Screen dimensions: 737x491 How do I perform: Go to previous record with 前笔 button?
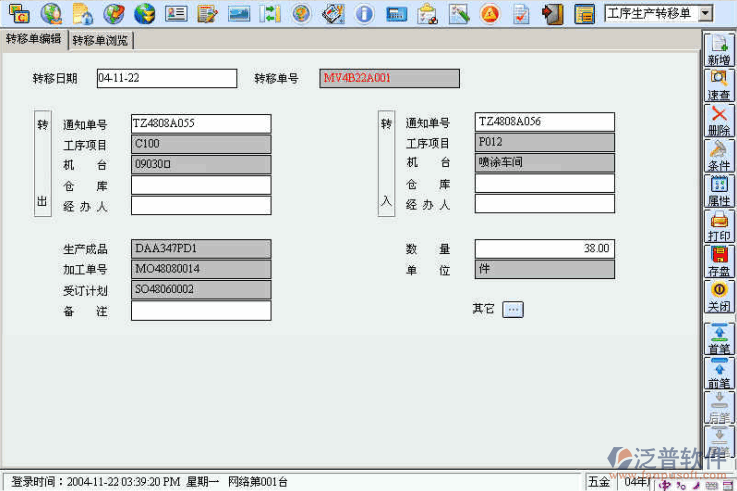[718, 373]
